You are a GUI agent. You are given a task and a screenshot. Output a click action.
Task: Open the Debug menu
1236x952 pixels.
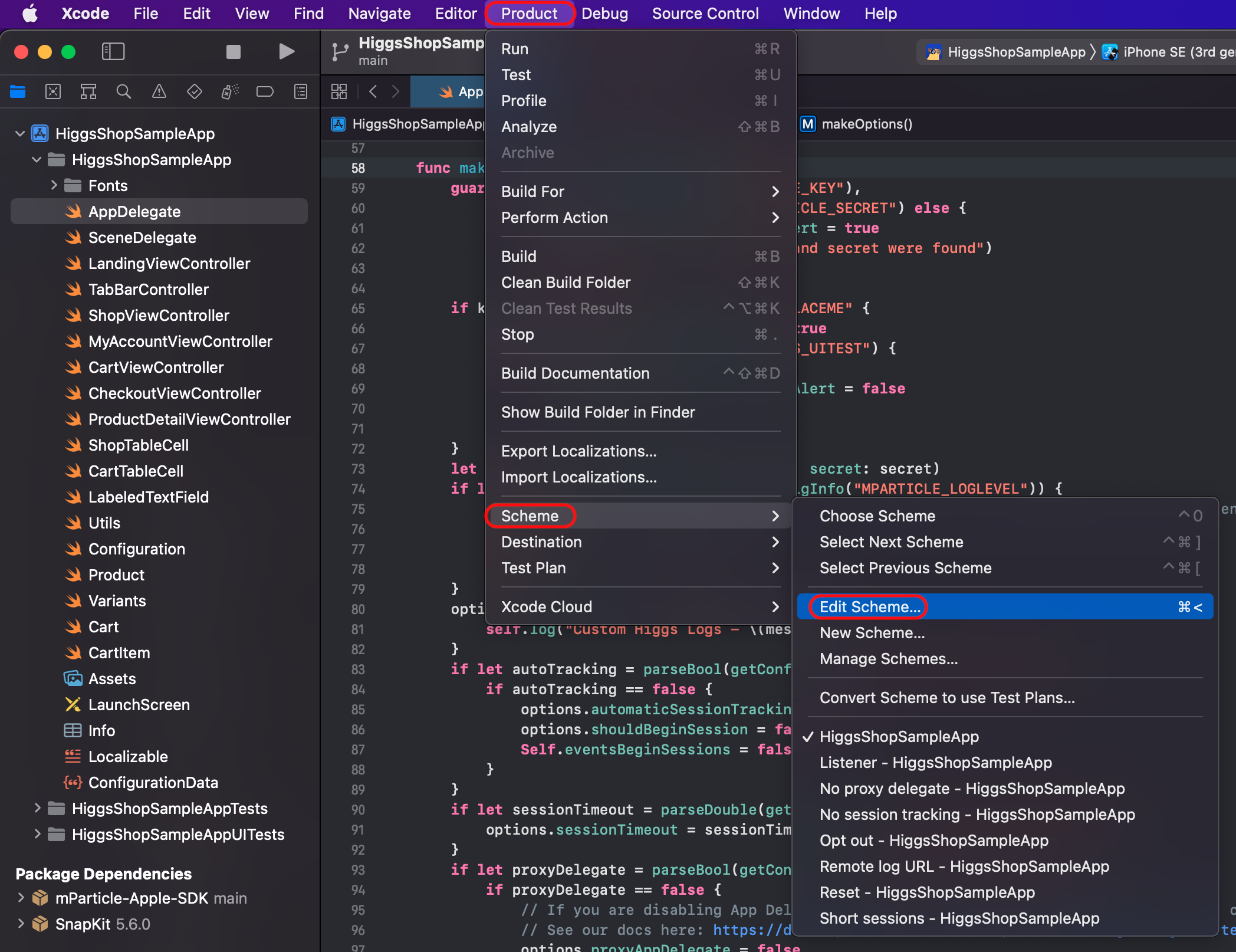604,13
